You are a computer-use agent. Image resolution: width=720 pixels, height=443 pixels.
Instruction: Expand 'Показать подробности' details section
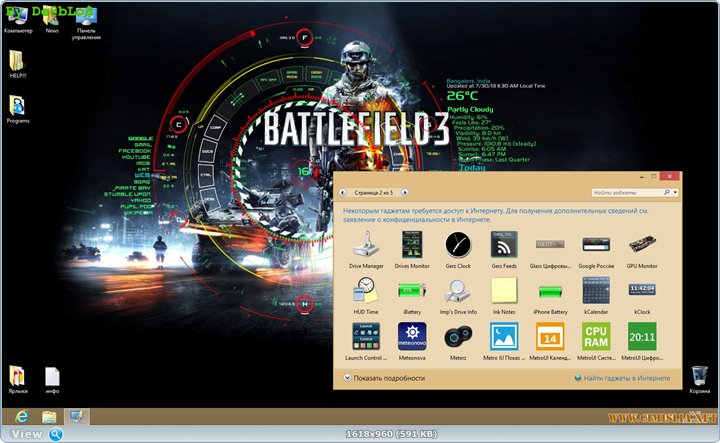385,379
